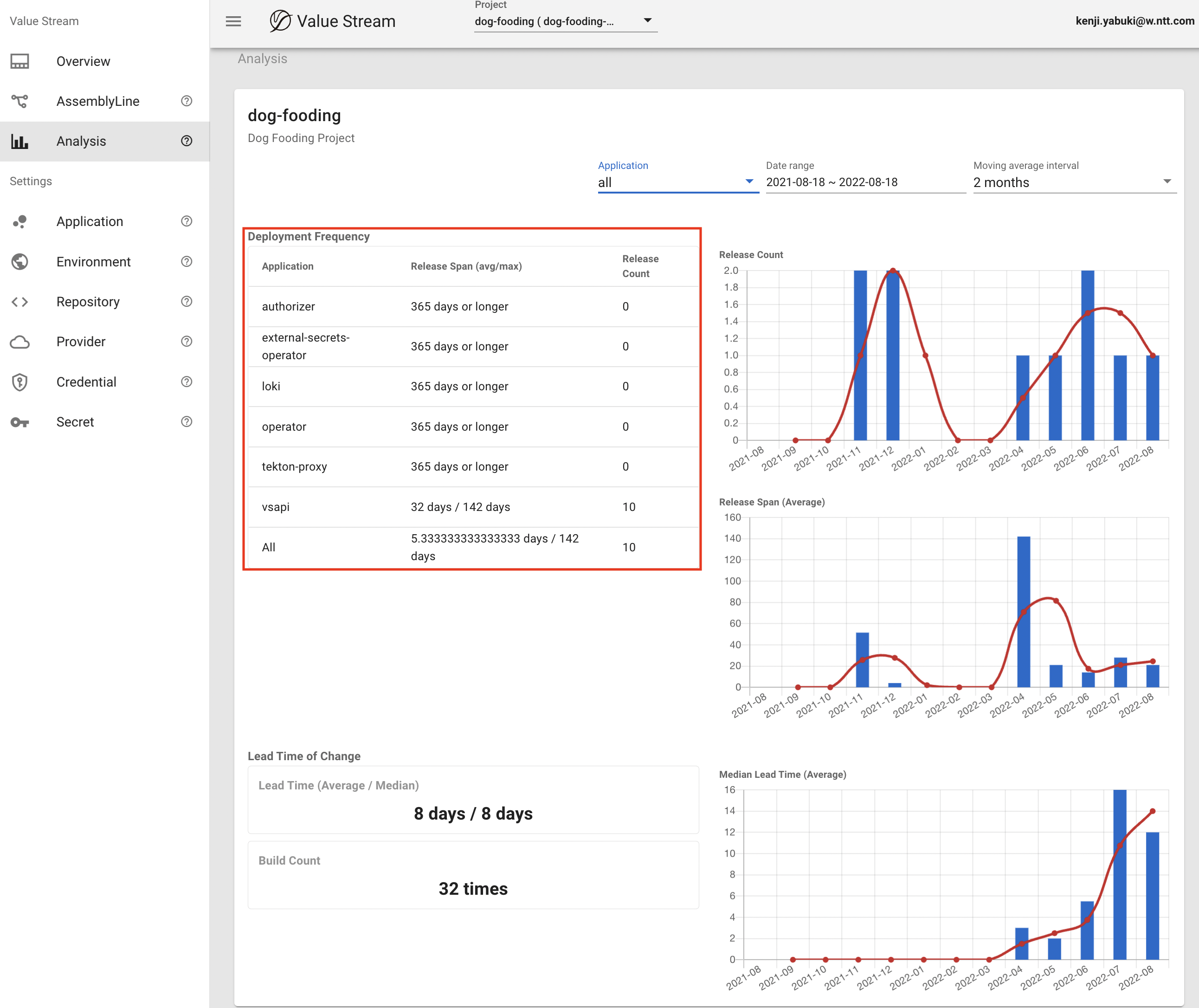Click help icon beside Analysis
The width and height of the screenshot is (1199, 1008).
click(186, 141)
